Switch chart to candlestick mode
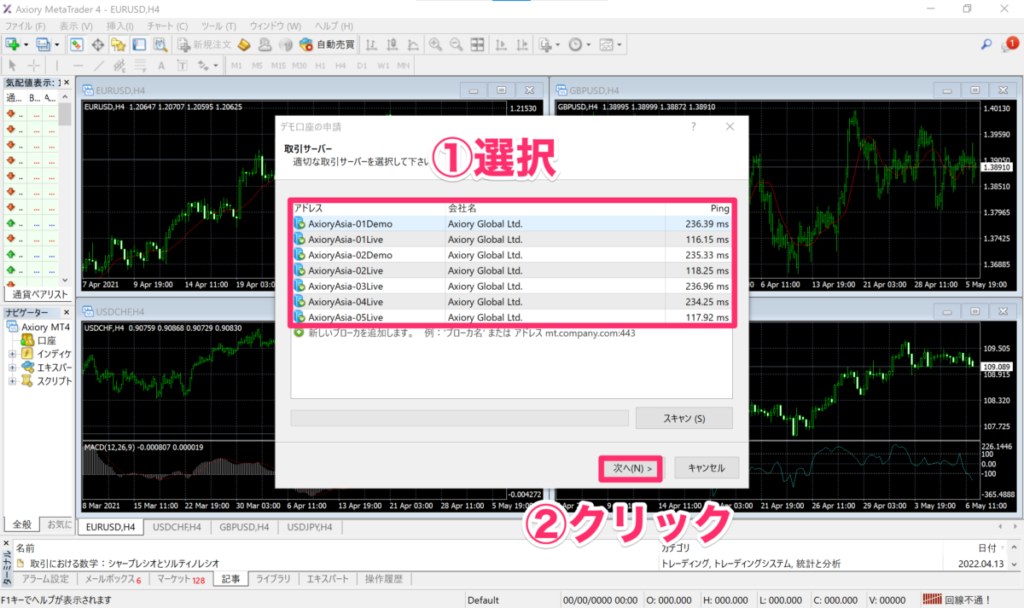The width and height of the screenshot is (1024, 608). coord(392,44)
